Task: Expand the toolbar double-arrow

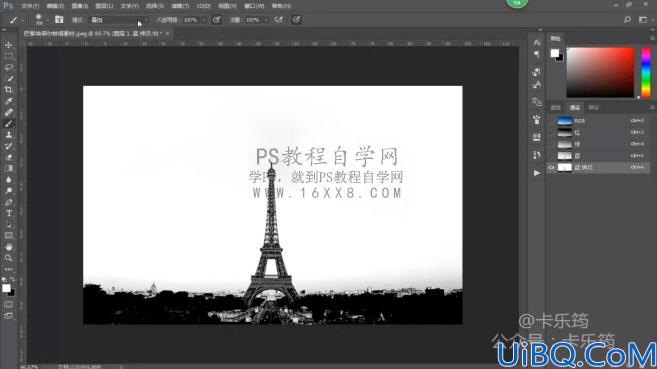Action: [4, 30]
